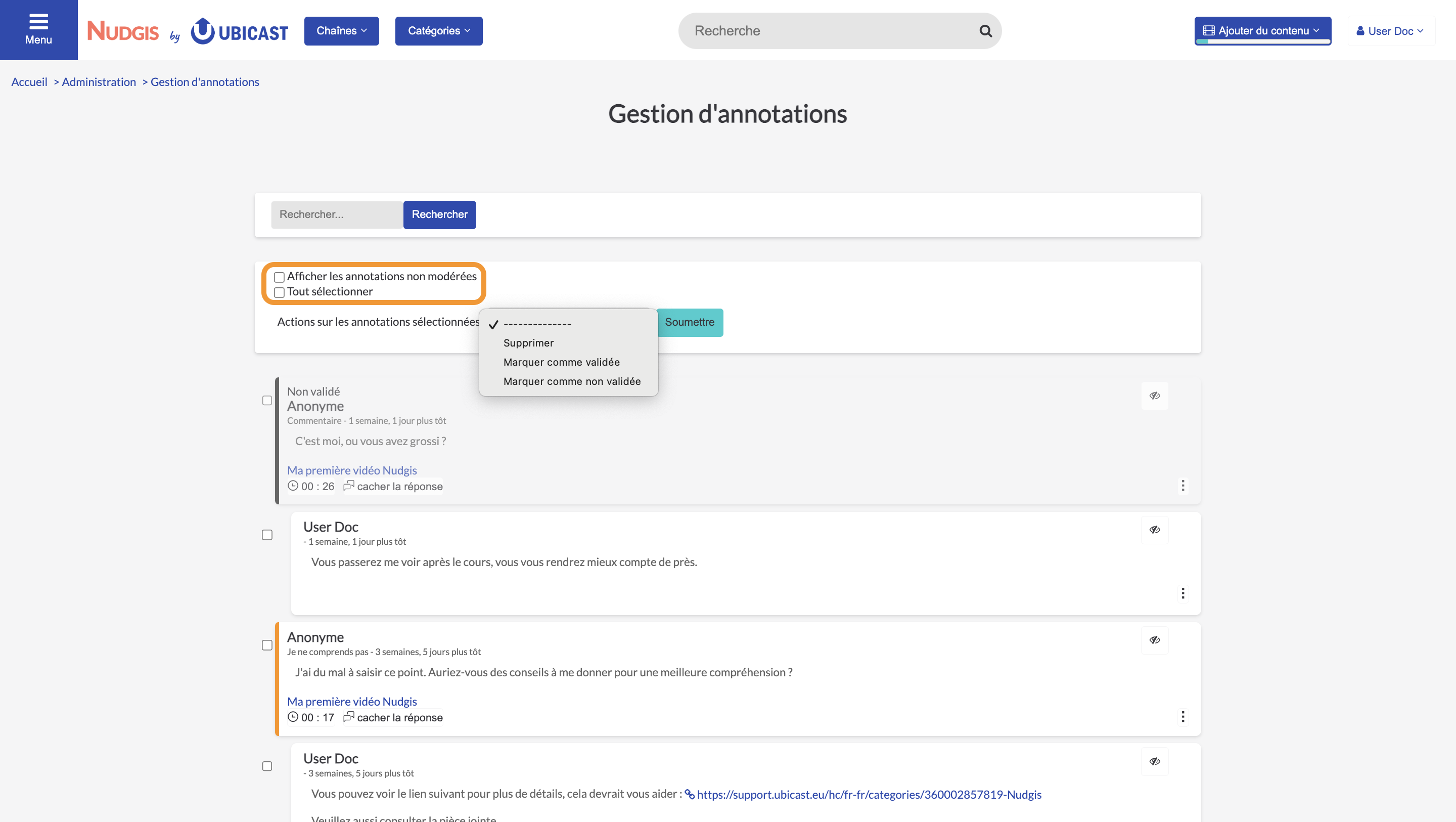Click "cacher la réponse" under the 00 : 26 comment
The width and height of the screenshot is (1456, 822).
click(x=393, y=487)
